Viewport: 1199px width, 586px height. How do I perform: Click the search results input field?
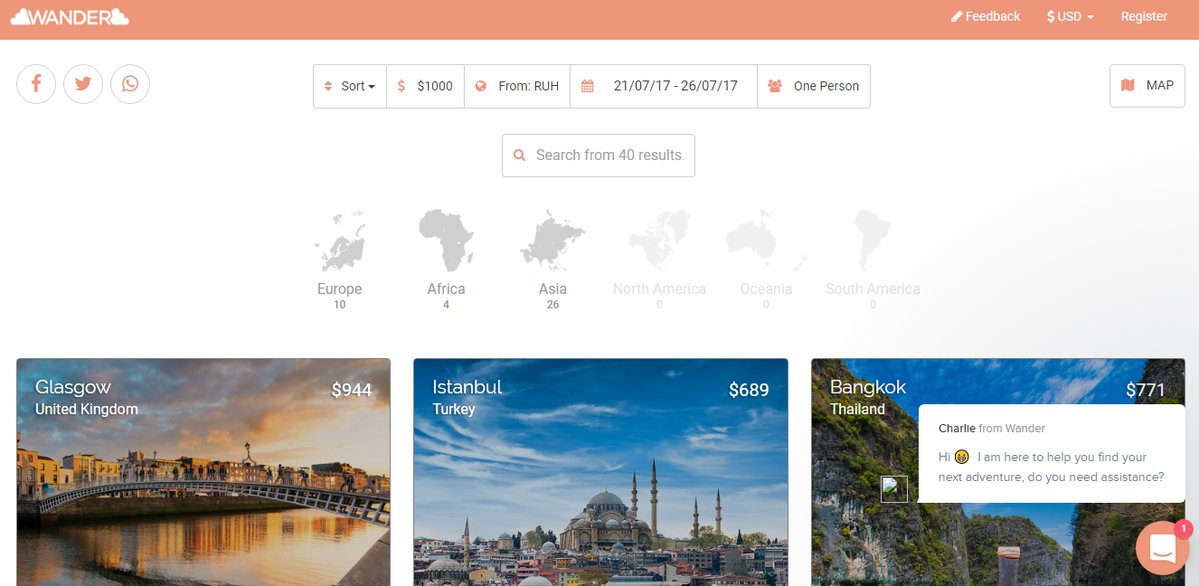pyautogui.click(x=609, y=155)
